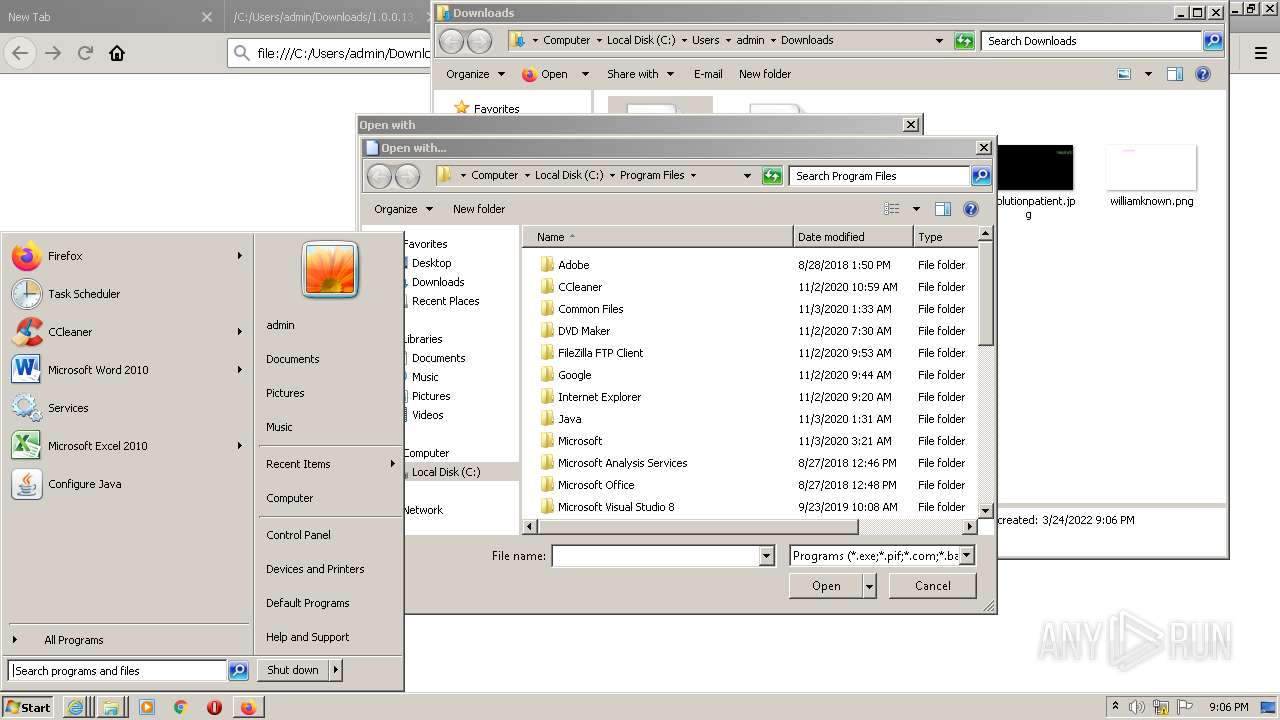Expand address bar history dropdown in Open with dialog
The image size is (1280, 720).
tap(747, 175)
